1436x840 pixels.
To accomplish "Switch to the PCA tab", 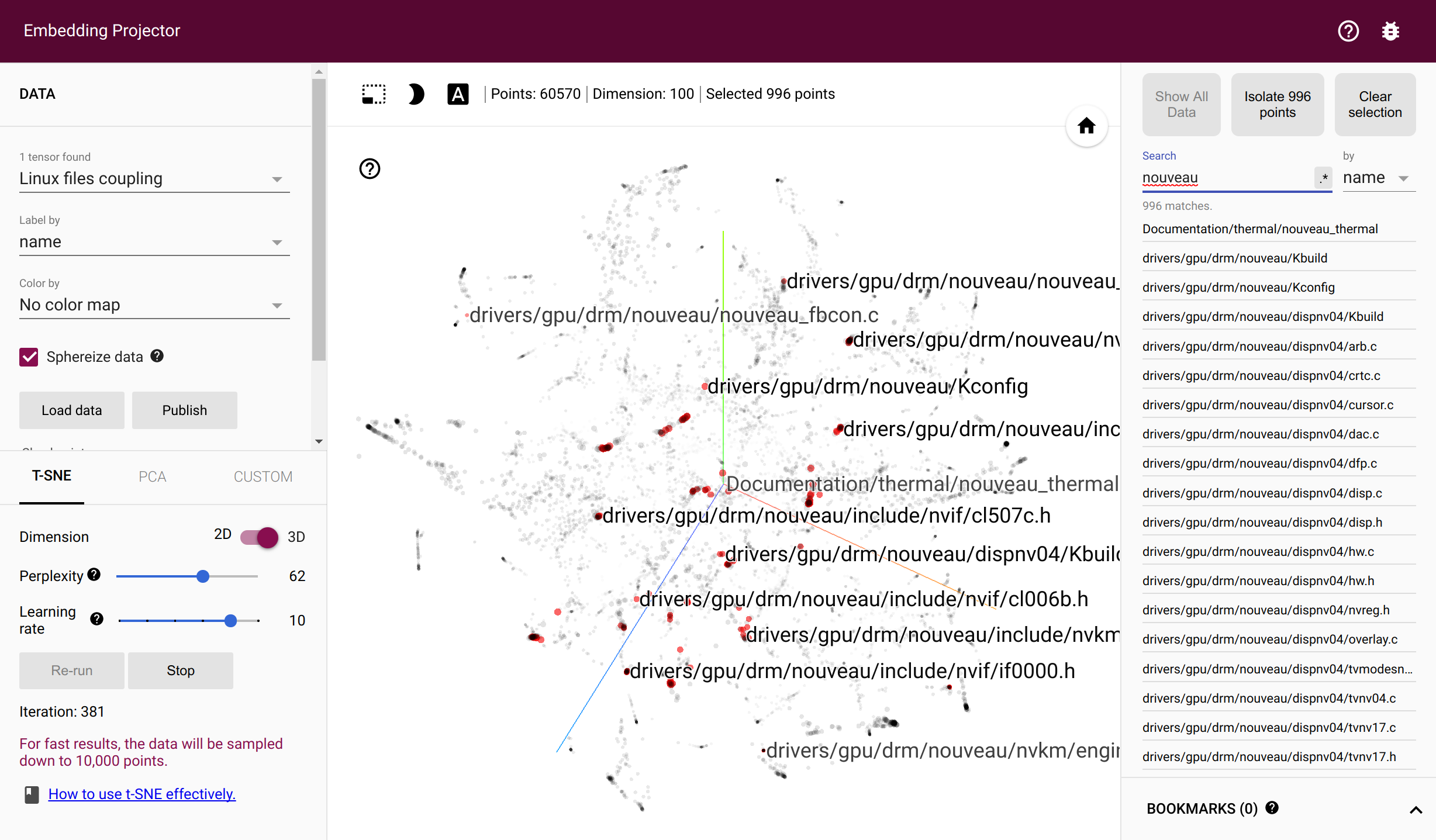I will point(152,476).
